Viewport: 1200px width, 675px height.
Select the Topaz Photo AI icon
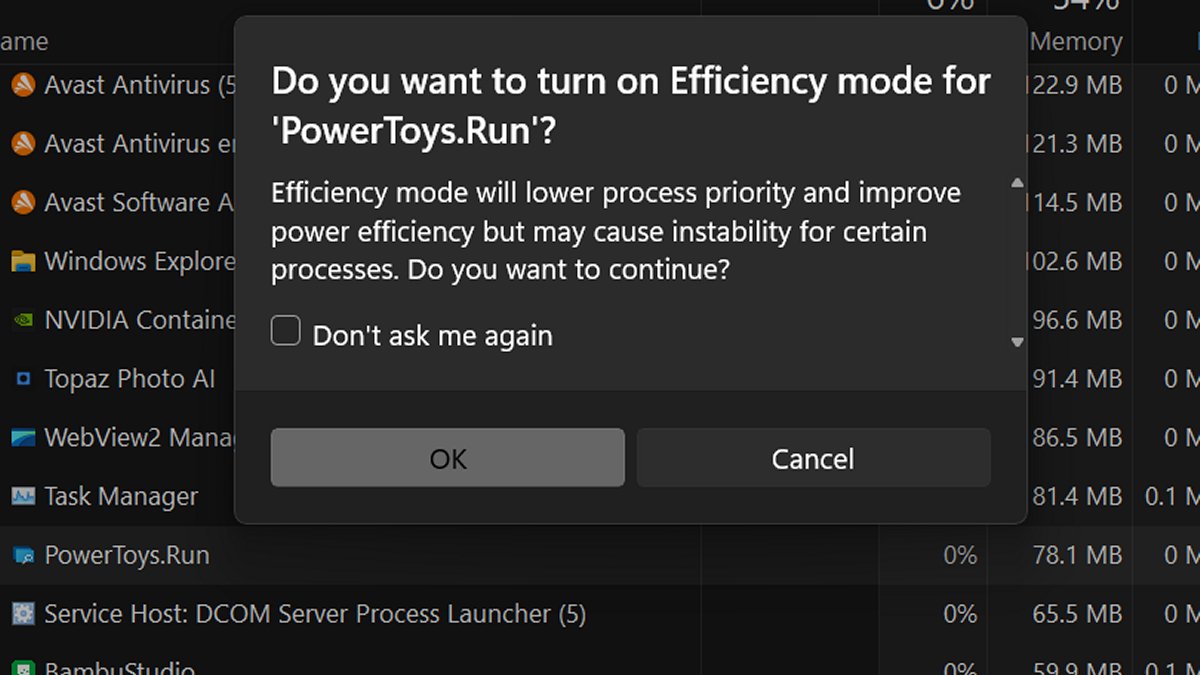point(23,380)
